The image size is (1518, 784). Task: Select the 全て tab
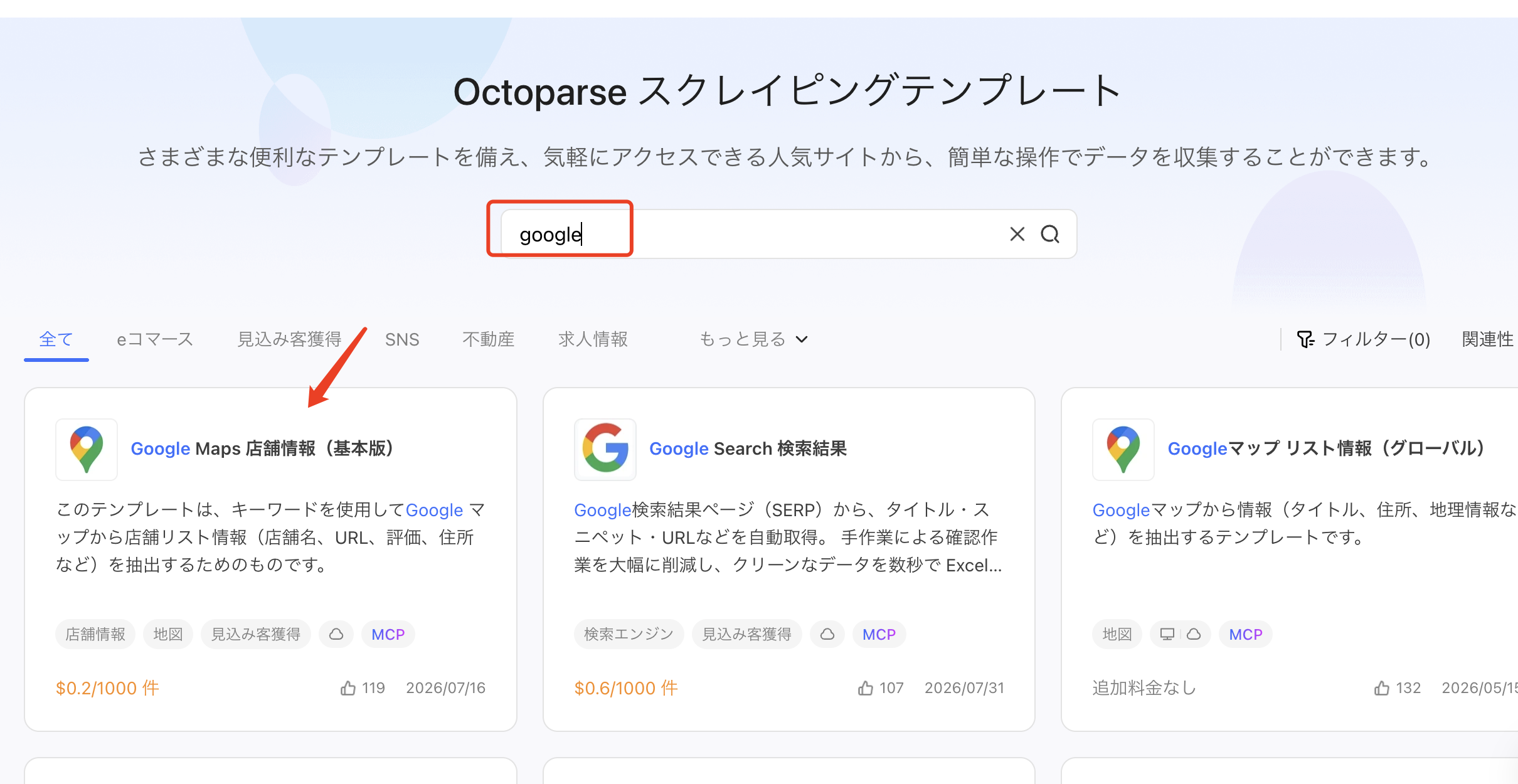click(56, 339)
